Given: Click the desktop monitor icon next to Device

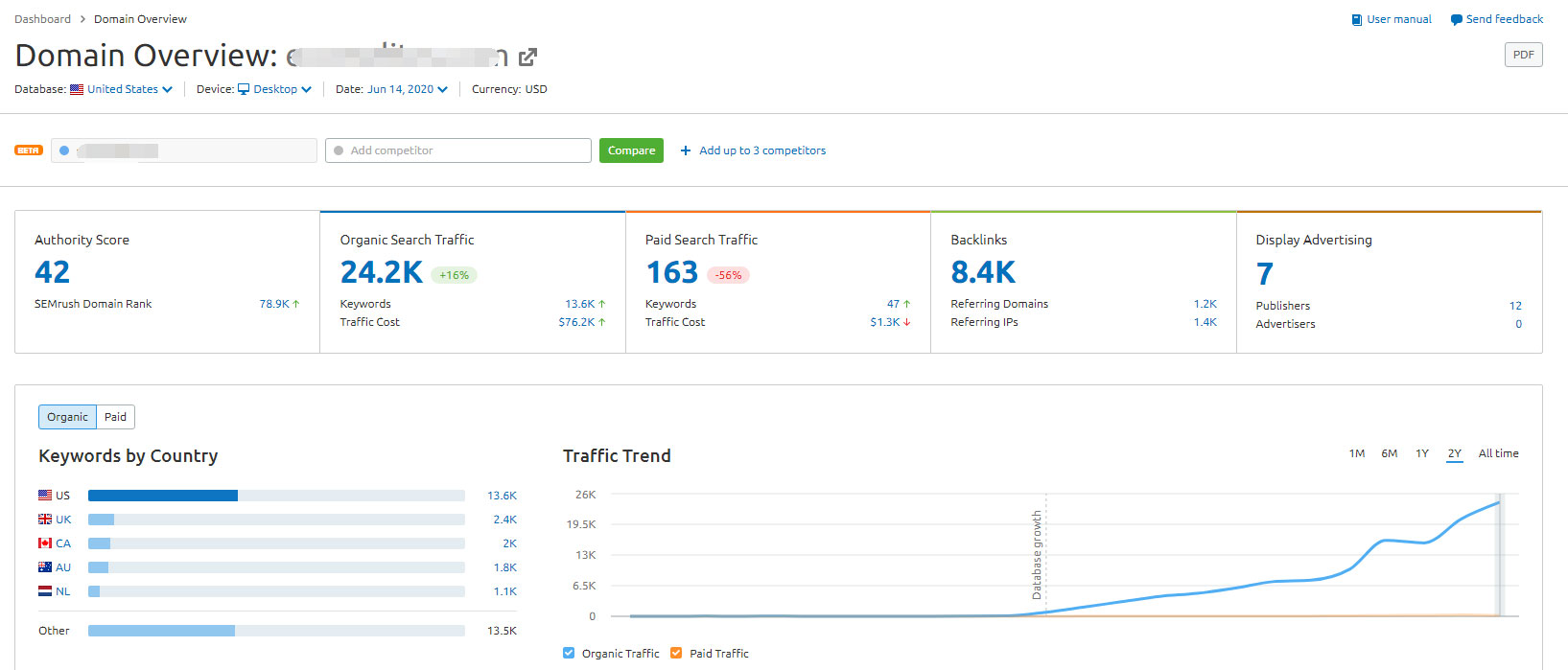Looking at the screenshot, I should tap(244, 89).
